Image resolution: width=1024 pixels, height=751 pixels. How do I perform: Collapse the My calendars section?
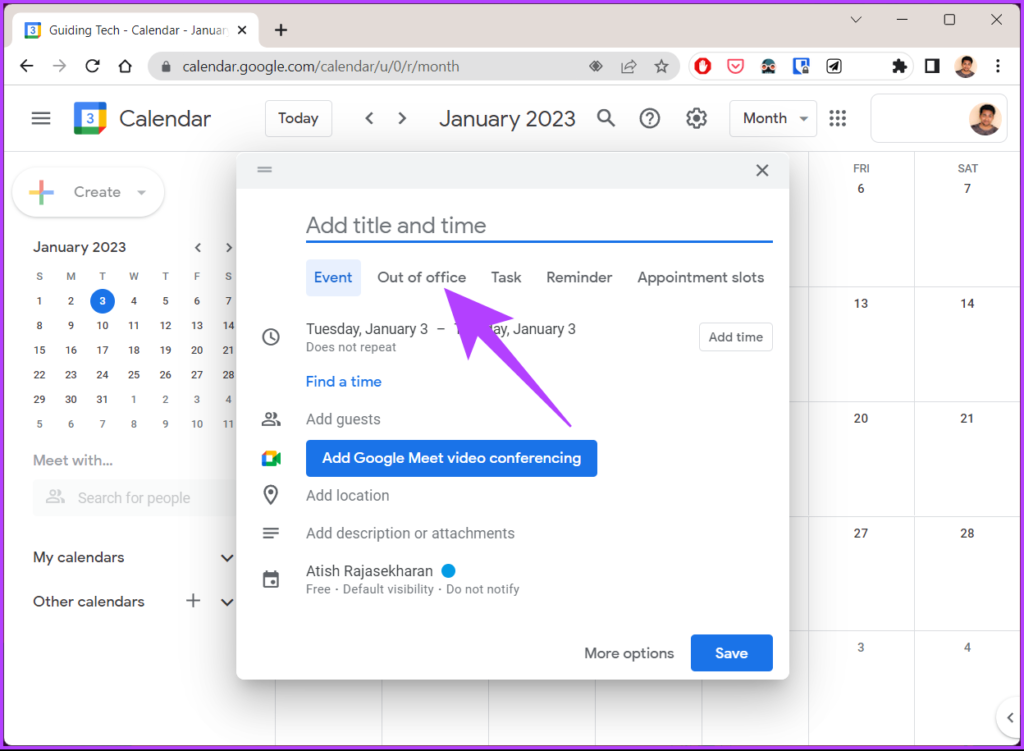click(227, 558)
